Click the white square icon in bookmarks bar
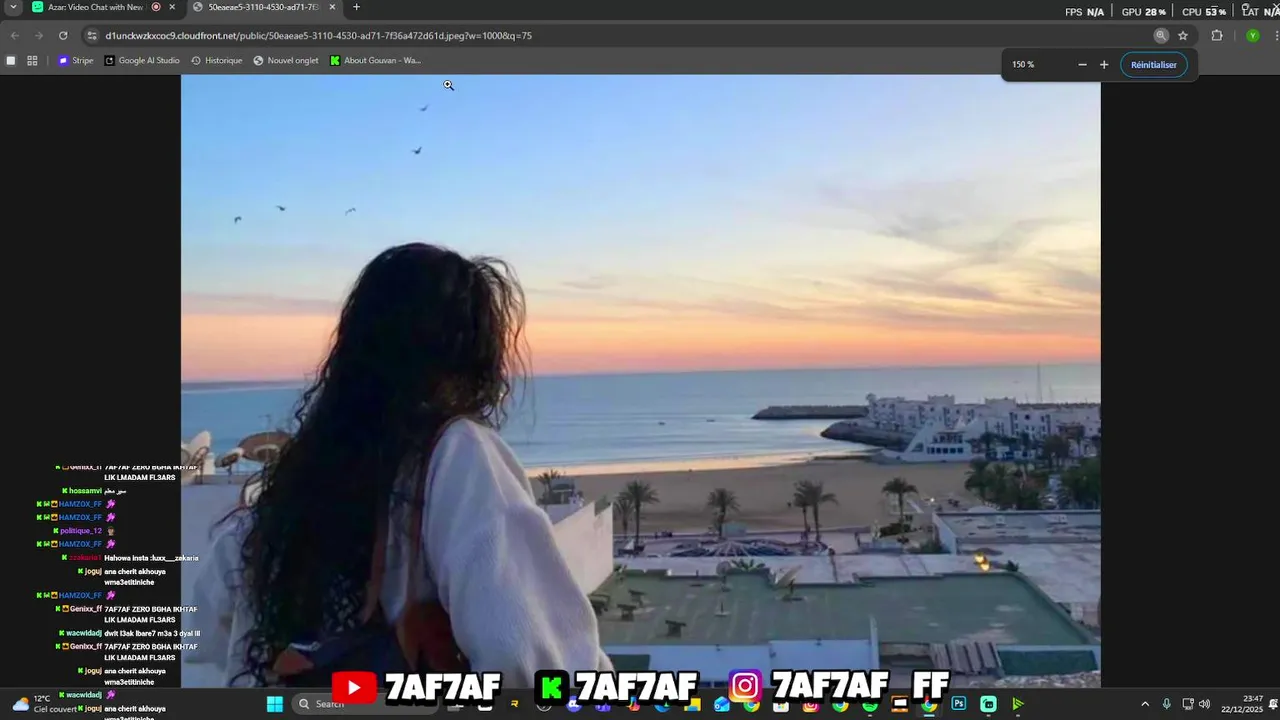This screenshot has height=720, width=1280. coord(11,61)
